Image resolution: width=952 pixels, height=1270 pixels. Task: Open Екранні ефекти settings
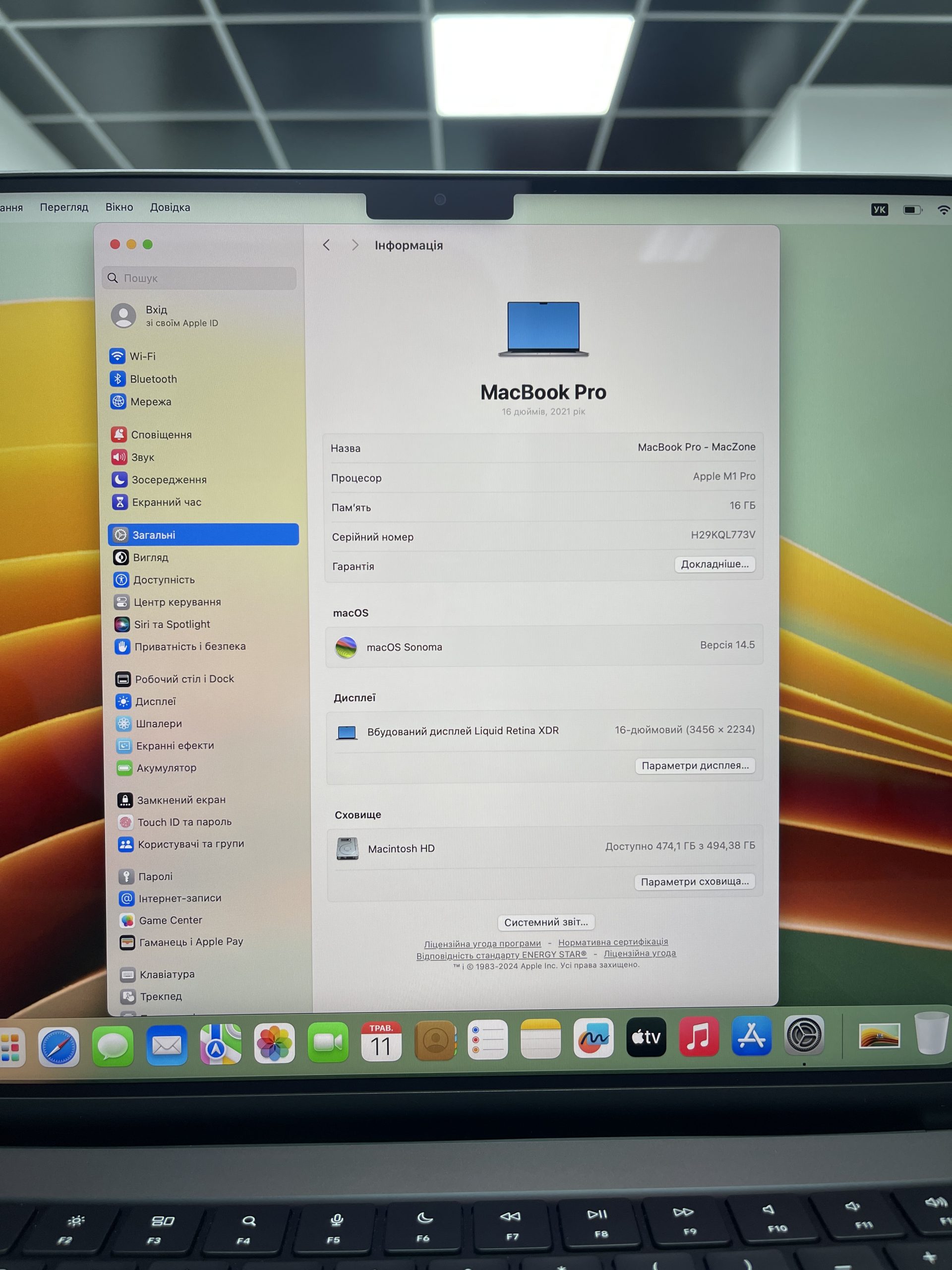tap(165, 745)
